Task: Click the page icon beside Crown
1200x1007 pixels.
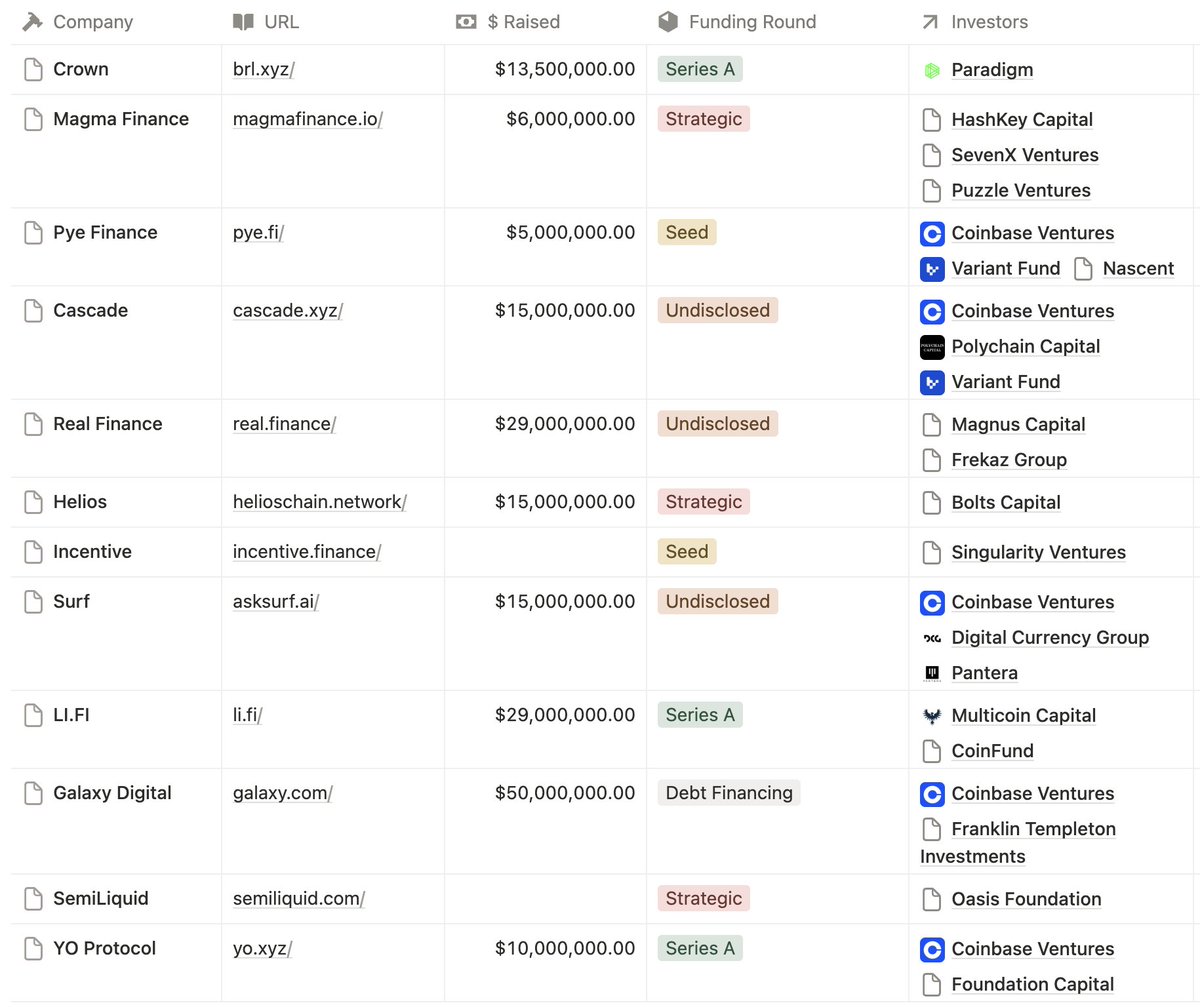Action: pyautogui.click(x=31, y=70)
